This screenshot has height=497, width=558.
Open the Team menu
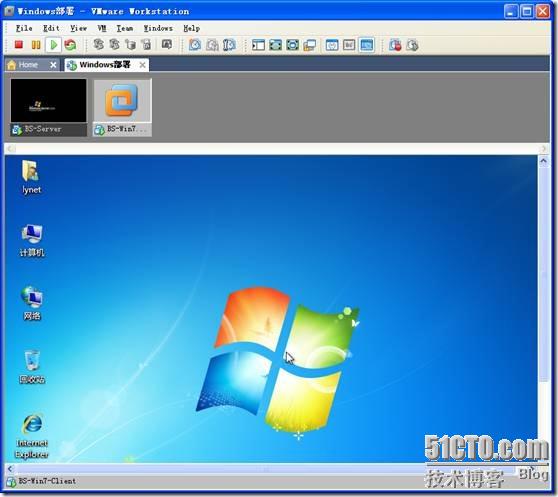(125, 28)
